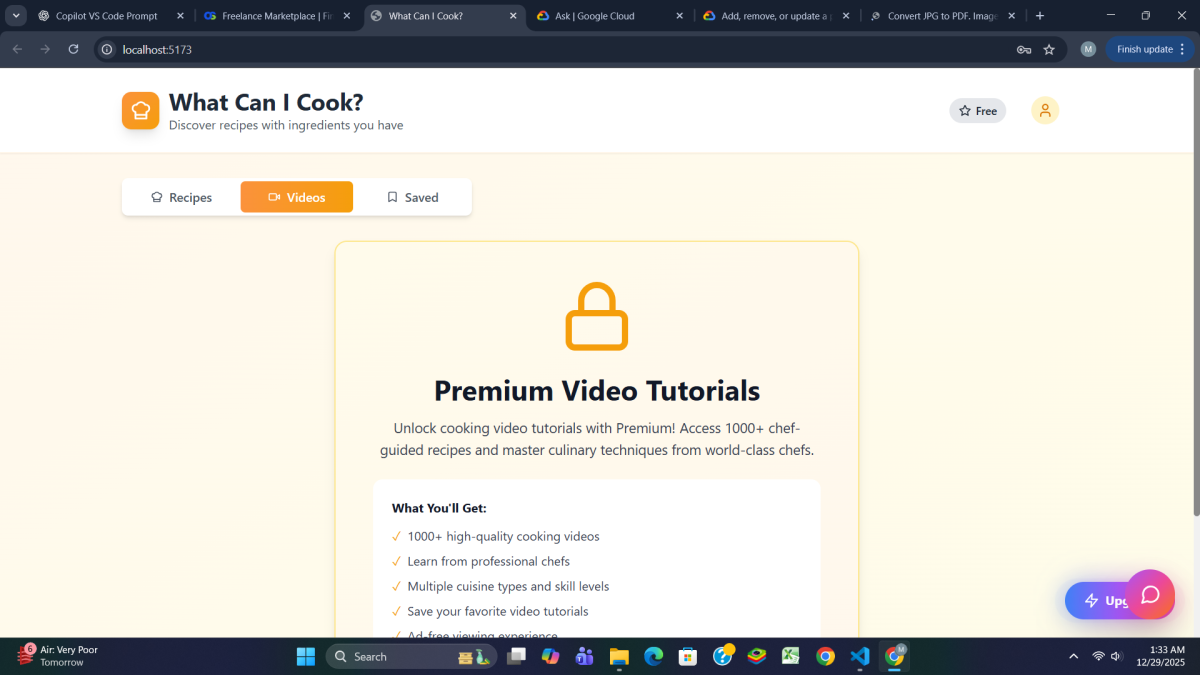
Task: Show hidden system tray icons
Action: pyautogui.click(x=1073, y=656)
